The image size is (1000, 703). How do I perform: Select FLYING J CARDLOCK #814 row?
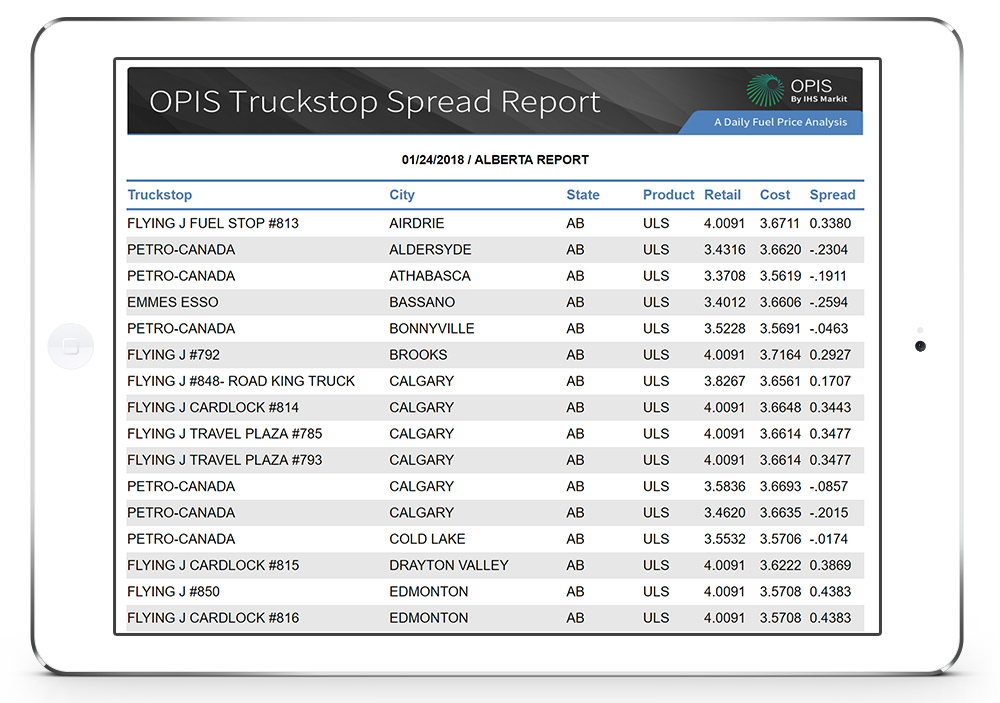[495, 407]
